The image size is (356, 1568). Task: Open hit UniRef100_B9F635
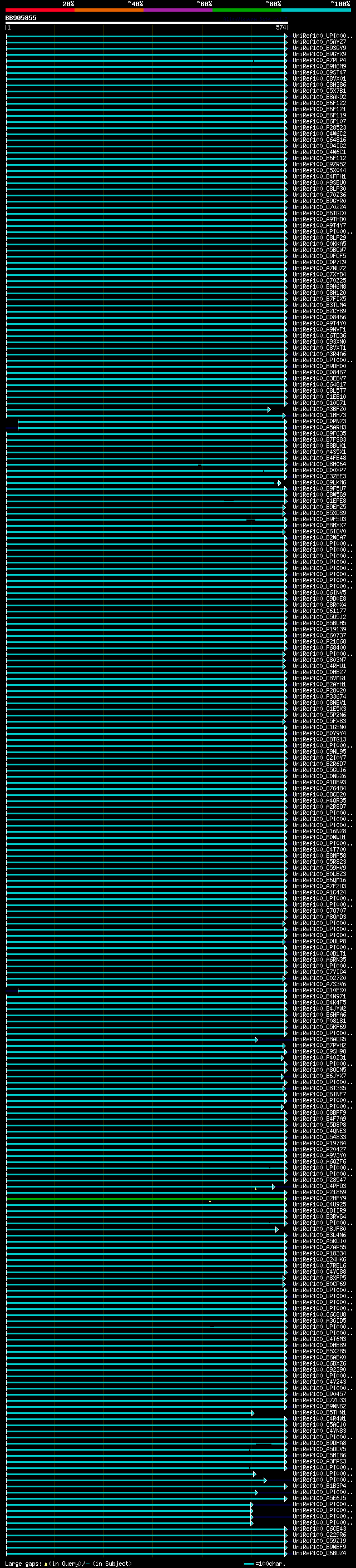coord(319,433)
